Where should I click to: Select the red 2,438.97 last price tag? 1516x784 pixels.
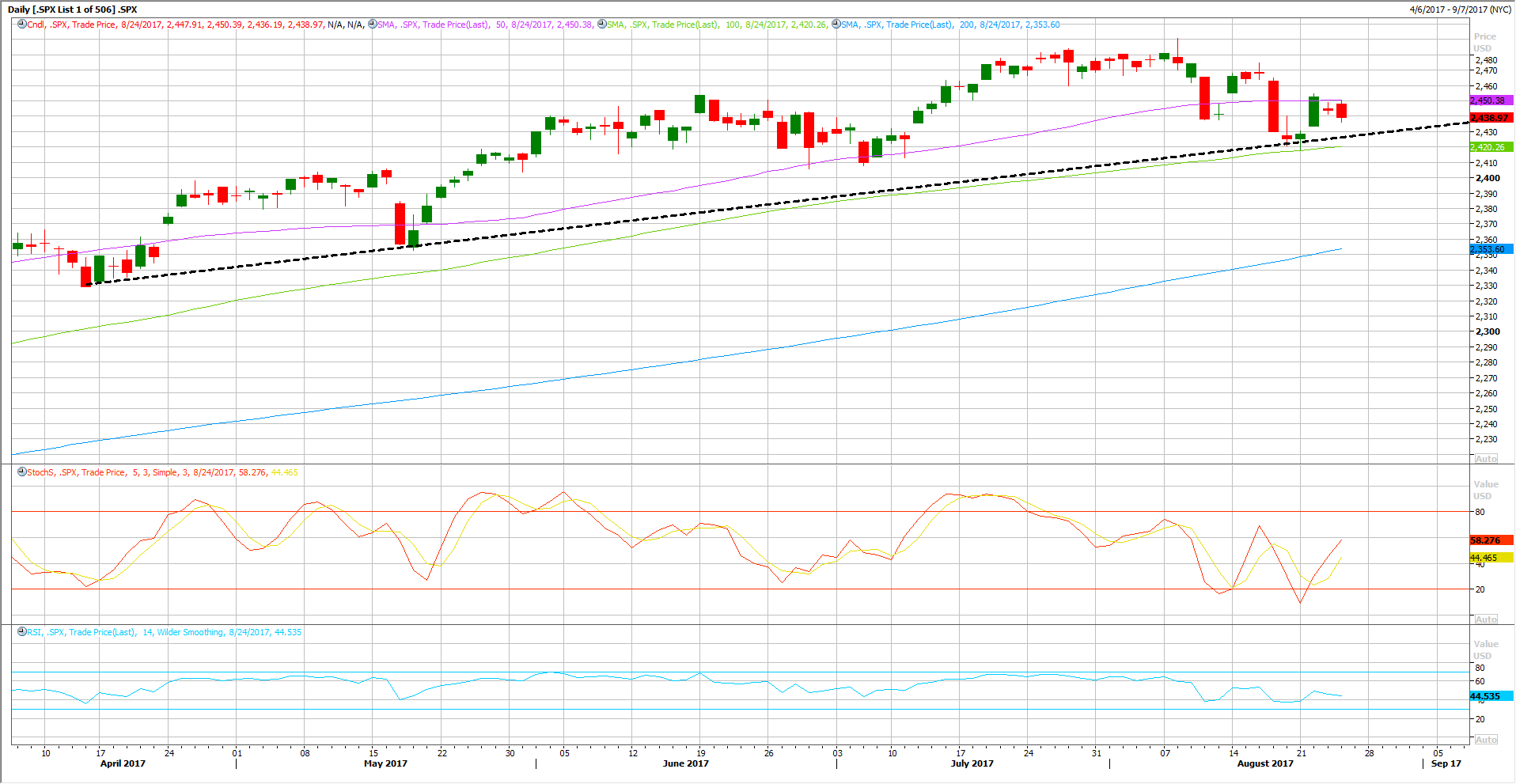click(1491, 118)
